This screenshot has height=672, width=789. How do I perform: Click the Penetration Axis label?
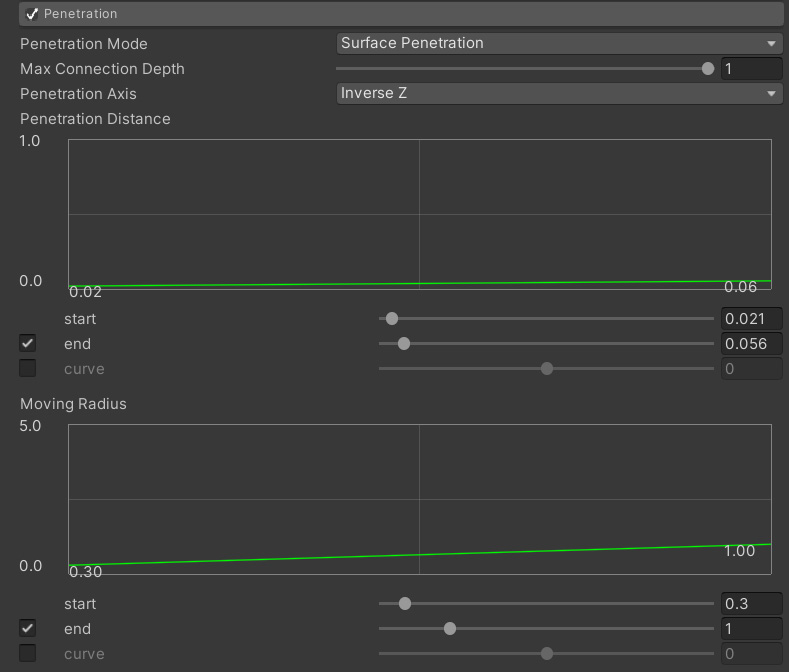coord(78,94)
